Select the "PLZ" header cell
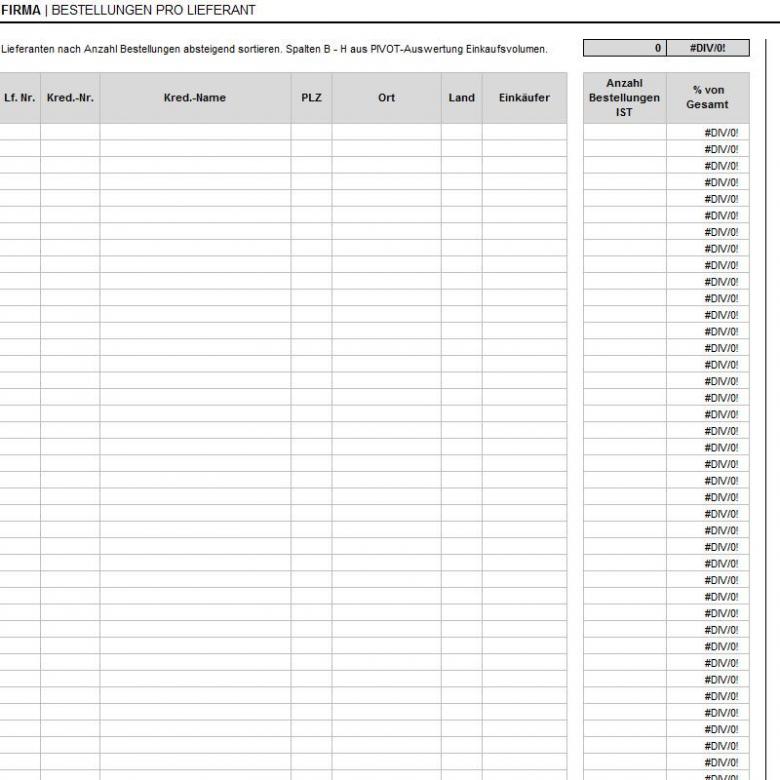This screenshot has width=780, height=780. tap(311, 98)
